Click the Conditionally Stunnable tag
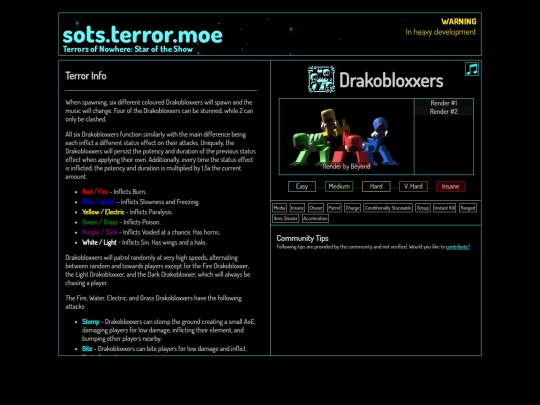The height and width of the screenshot is (405, 540). (x=388, y=208)
